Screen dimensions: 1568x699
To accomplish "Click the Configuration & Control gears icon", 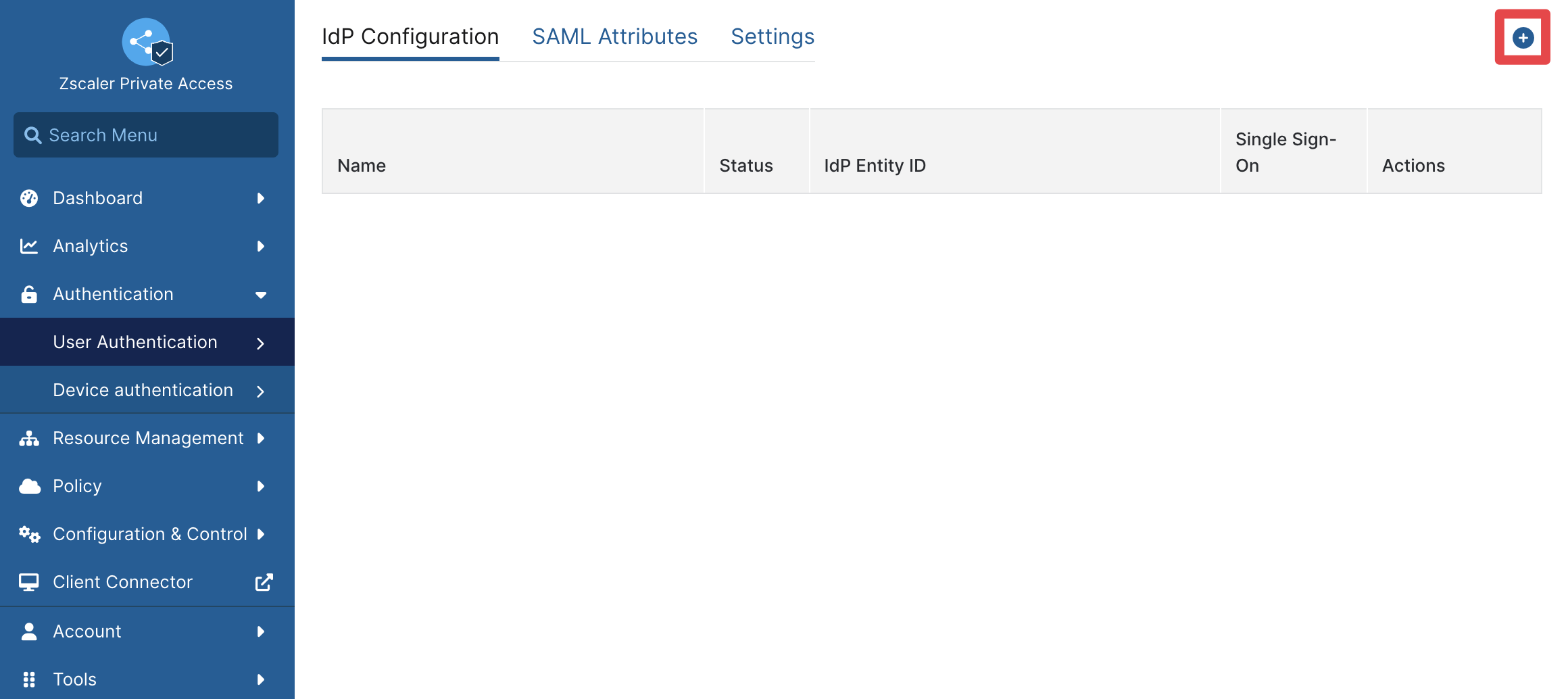I will [x=30, y=534].
